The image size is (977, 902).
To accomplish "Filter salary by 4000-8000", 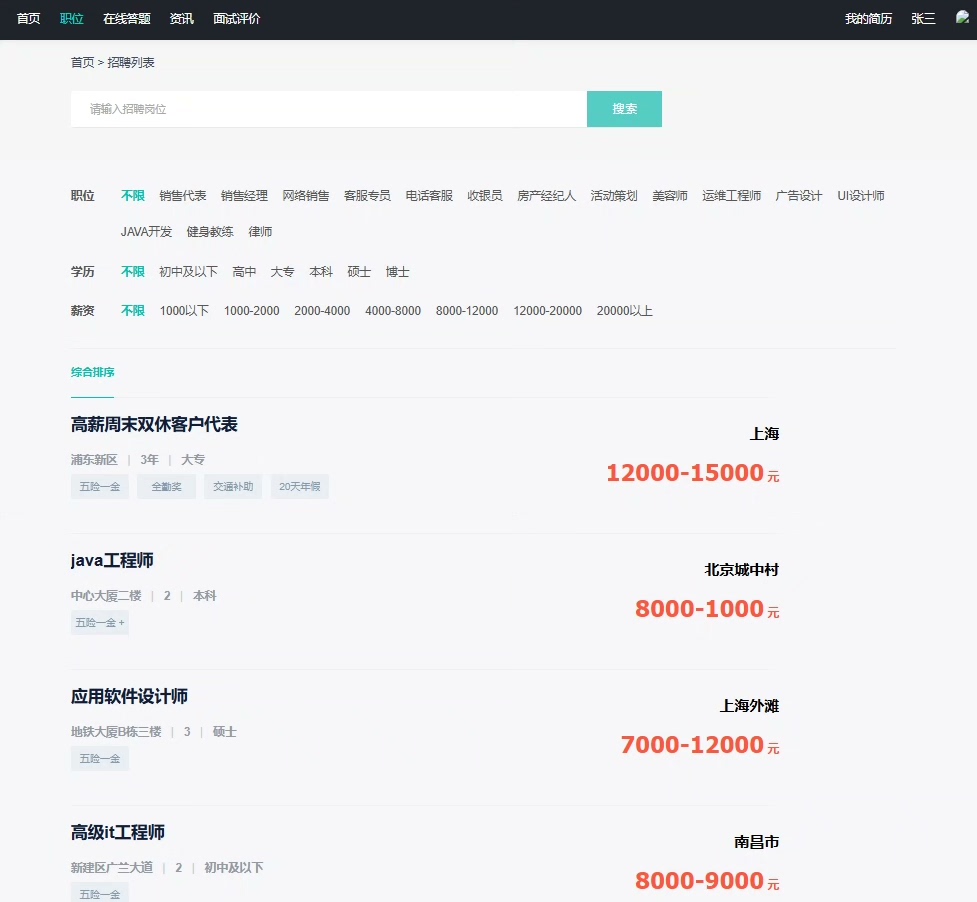I will (x=393, y=310).
